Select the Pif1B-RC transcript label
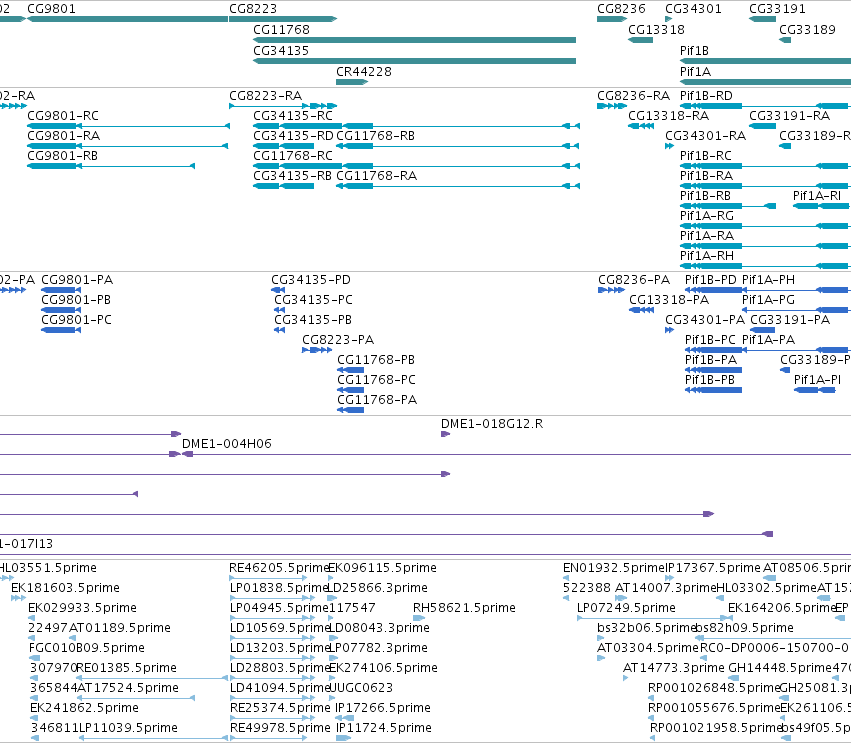 [x=706, y=156]
